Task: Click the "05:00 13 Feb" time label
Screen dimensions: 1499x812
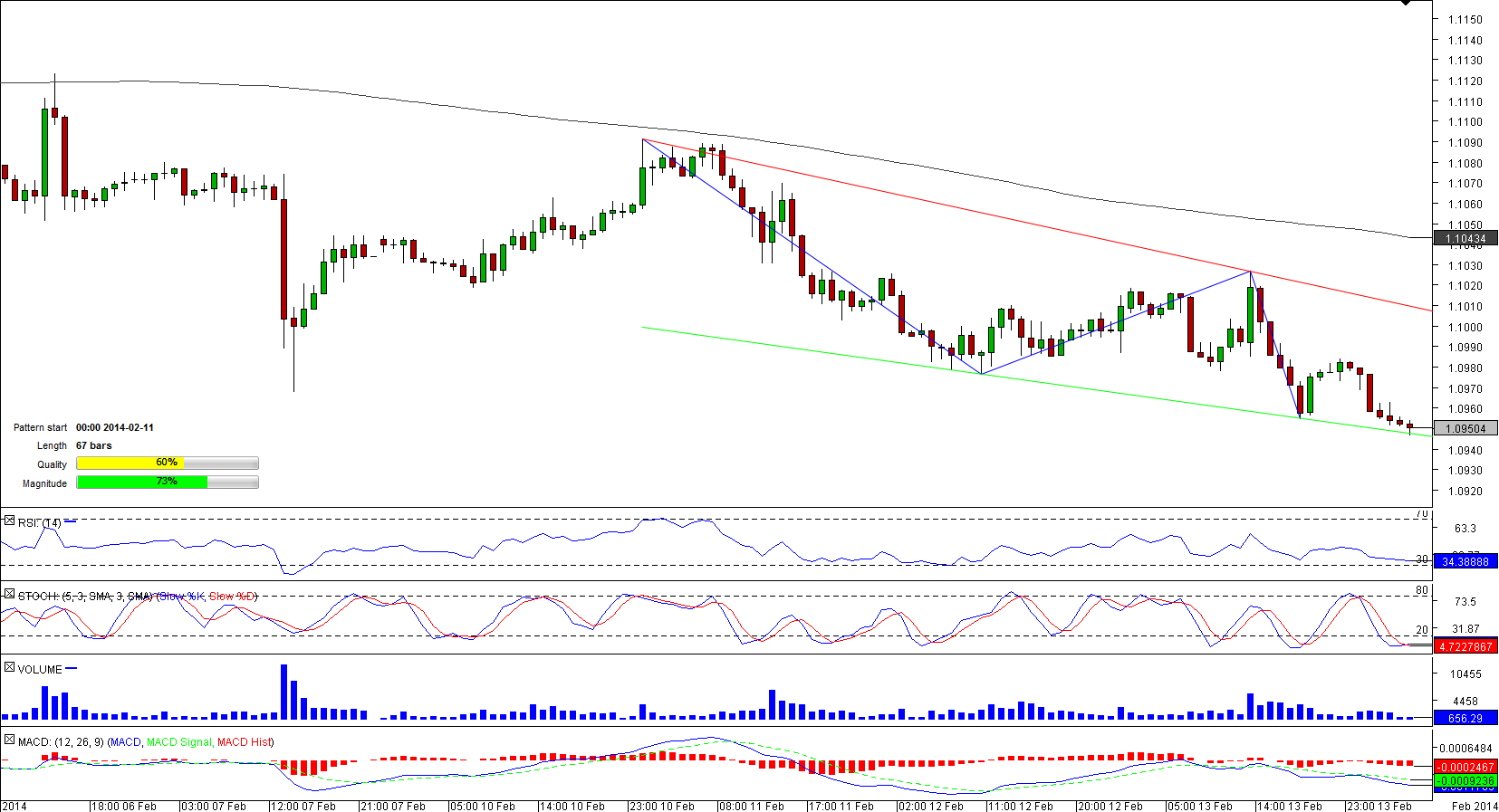Action: (1200, 807)
